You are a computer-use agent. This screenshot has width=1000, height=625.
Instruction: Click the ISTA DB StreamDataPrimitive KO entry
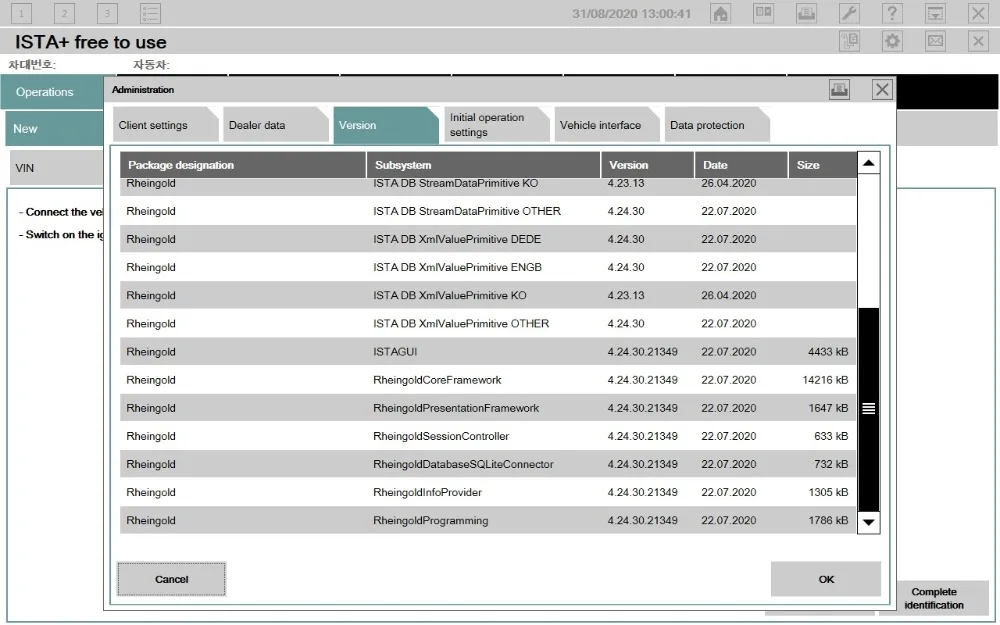tap(455, 184)
